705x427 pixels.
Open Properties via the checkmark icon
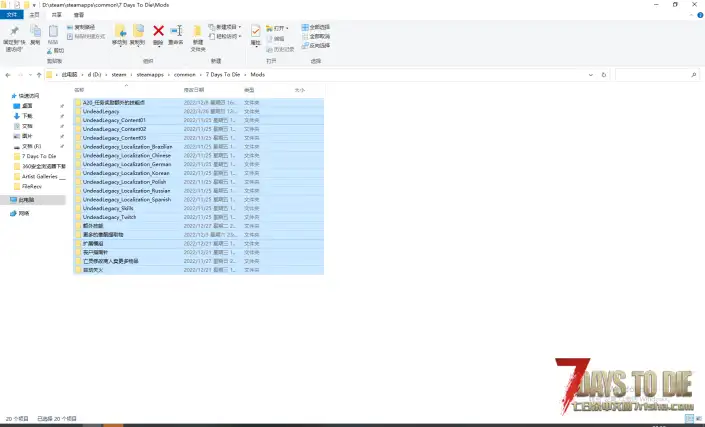255,32
